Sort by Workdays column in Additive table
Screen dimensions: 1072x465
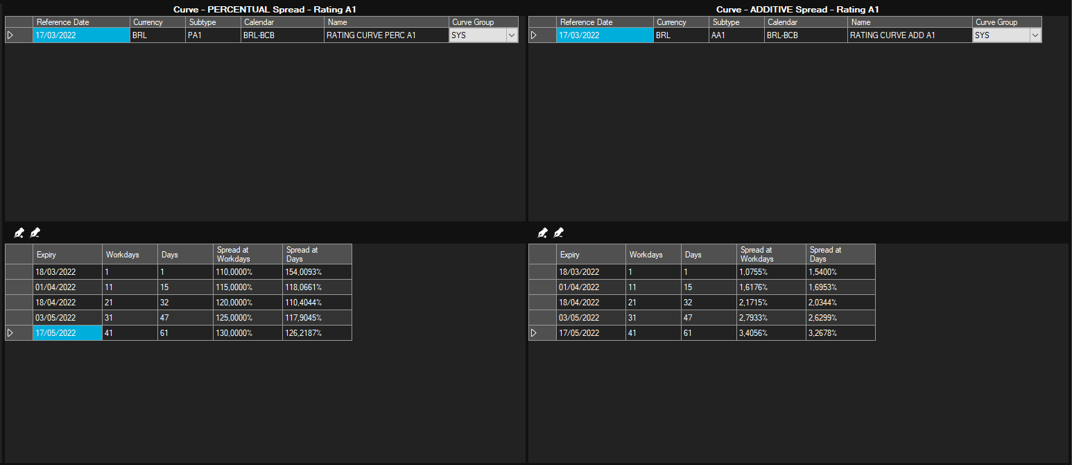pos(652,255)
